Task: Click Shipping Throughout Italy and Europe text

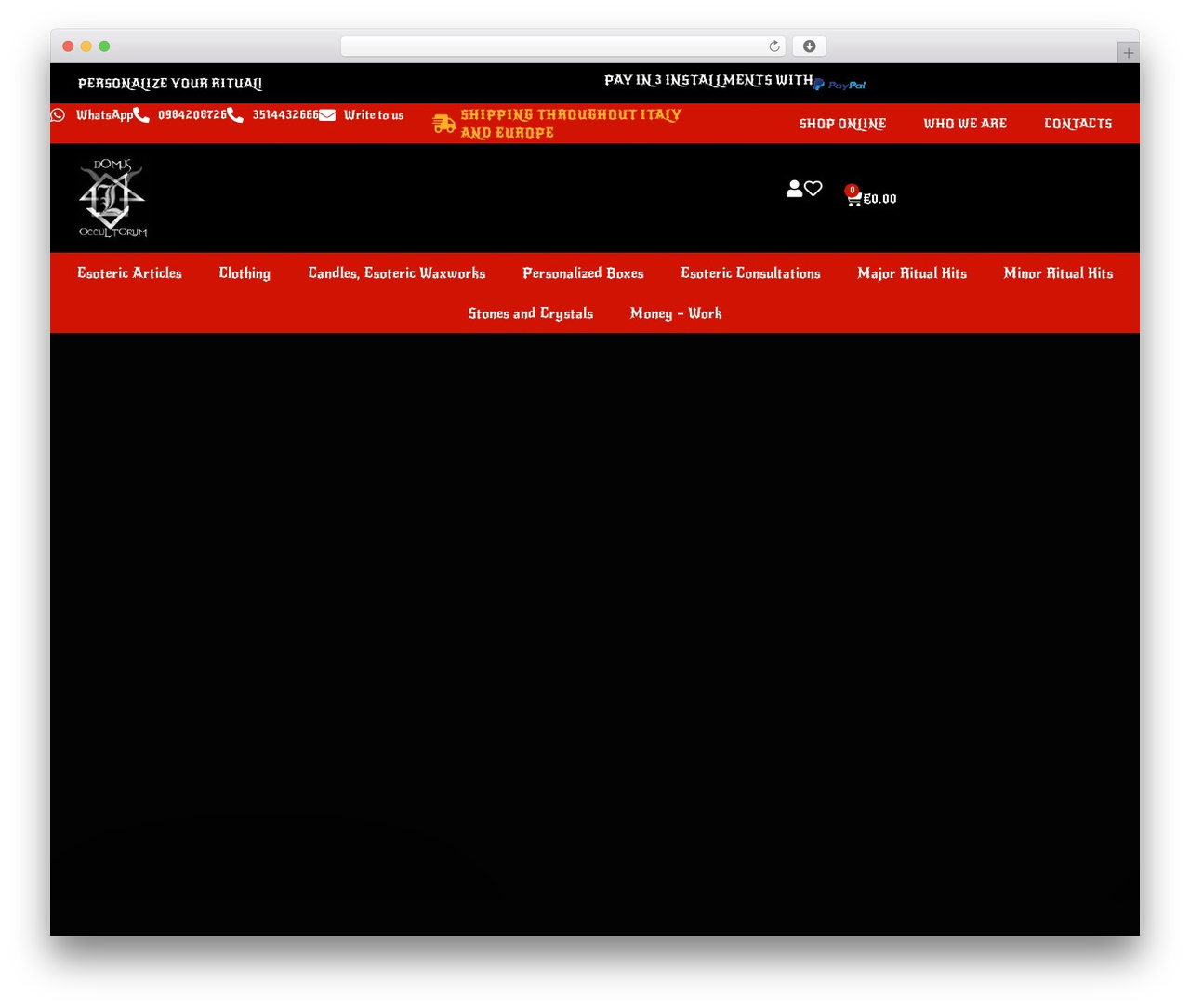Action: 571,124
